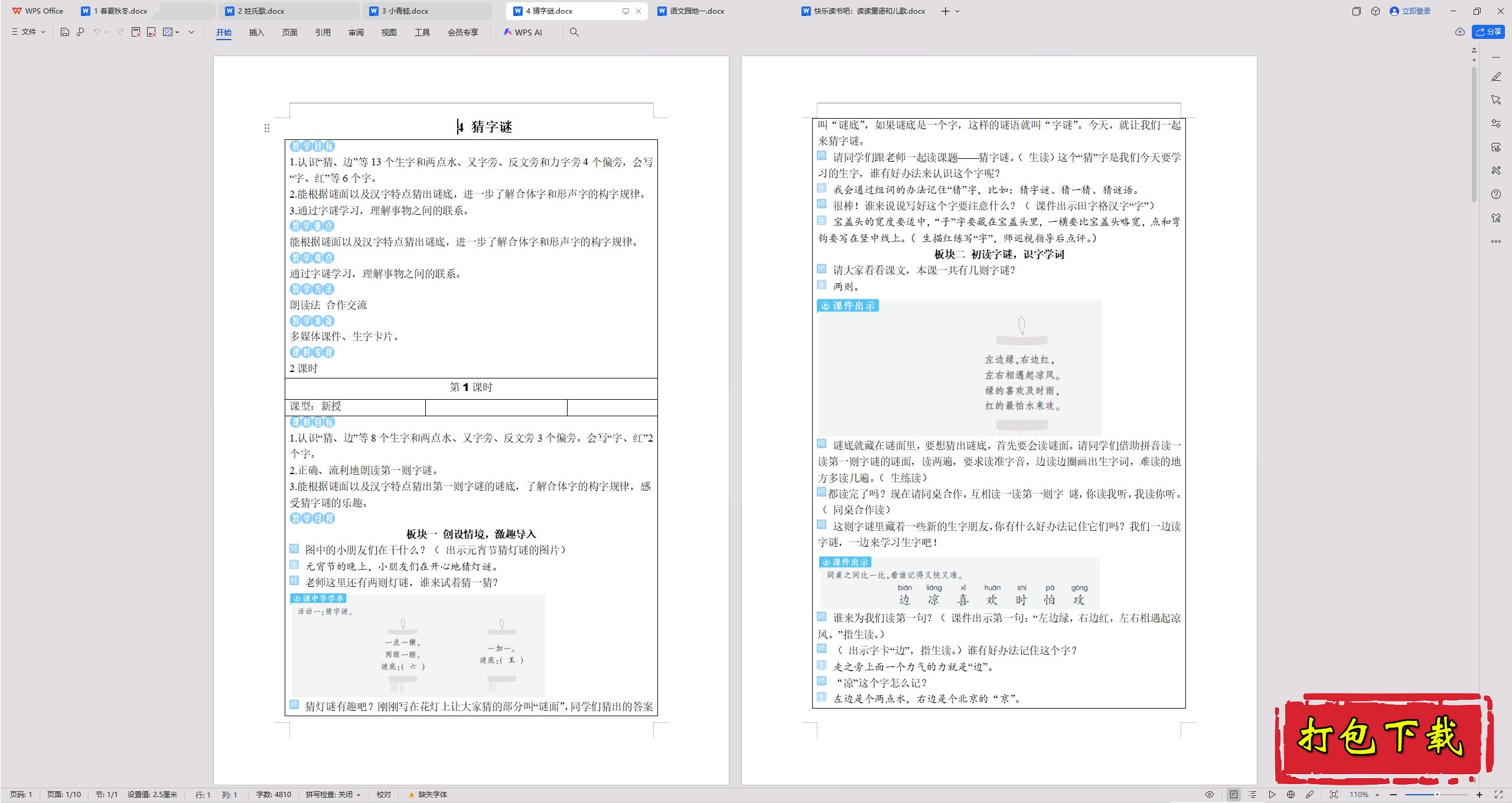The height and width of the screenshot is (803, 1512).
Task: Click the fit-page focus icon in the status bar
Action: pos(1334,795)
